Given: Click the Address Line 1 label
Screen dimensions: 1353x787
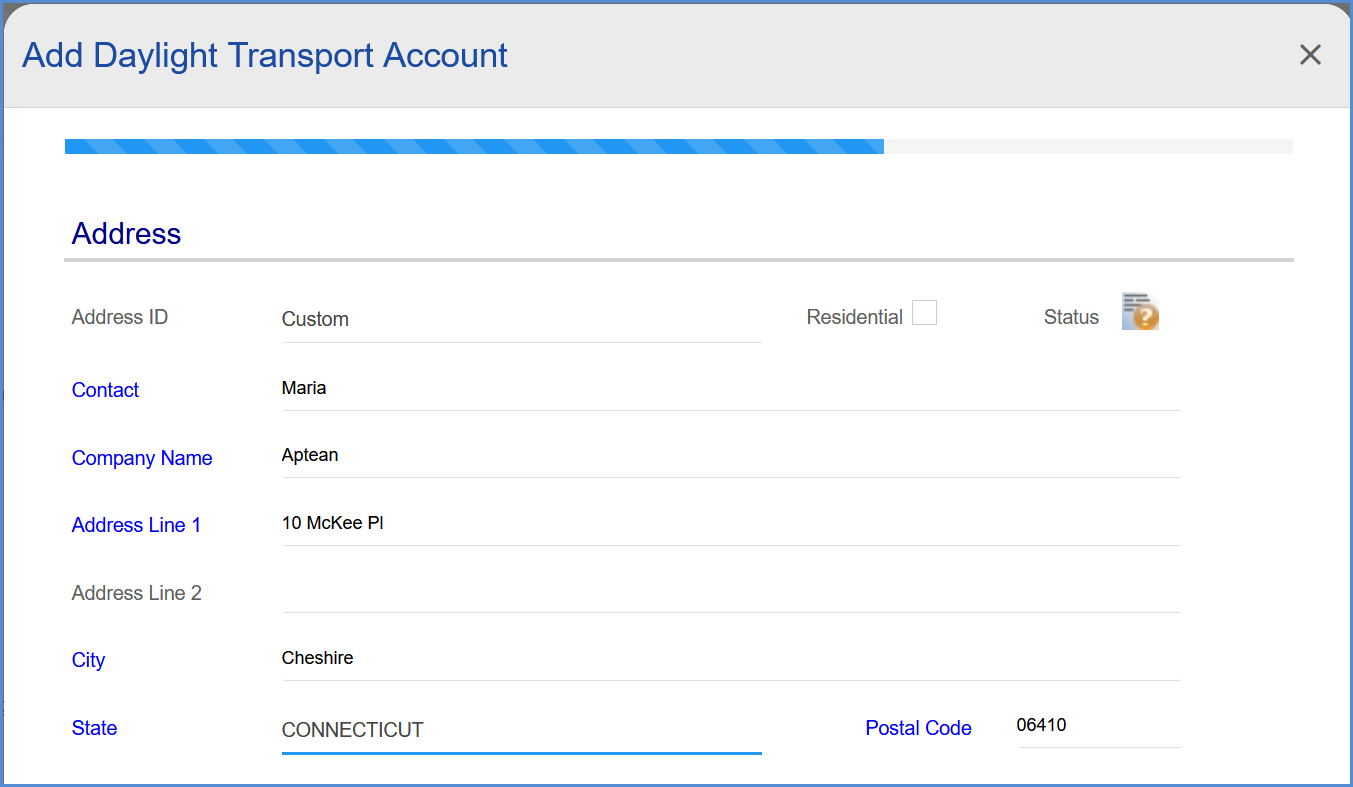Looking at the screenshot, I should (136, 525).
